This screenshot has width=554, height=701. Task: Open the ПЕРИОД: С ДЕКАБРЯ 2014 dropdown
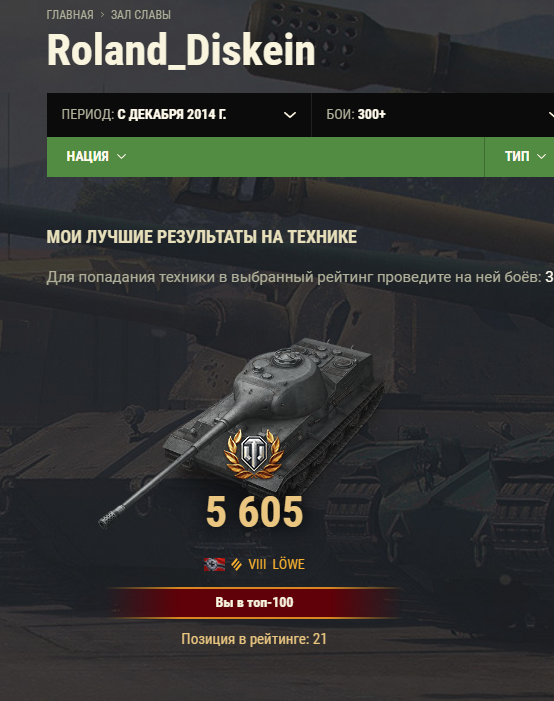[x=179, y=115]
